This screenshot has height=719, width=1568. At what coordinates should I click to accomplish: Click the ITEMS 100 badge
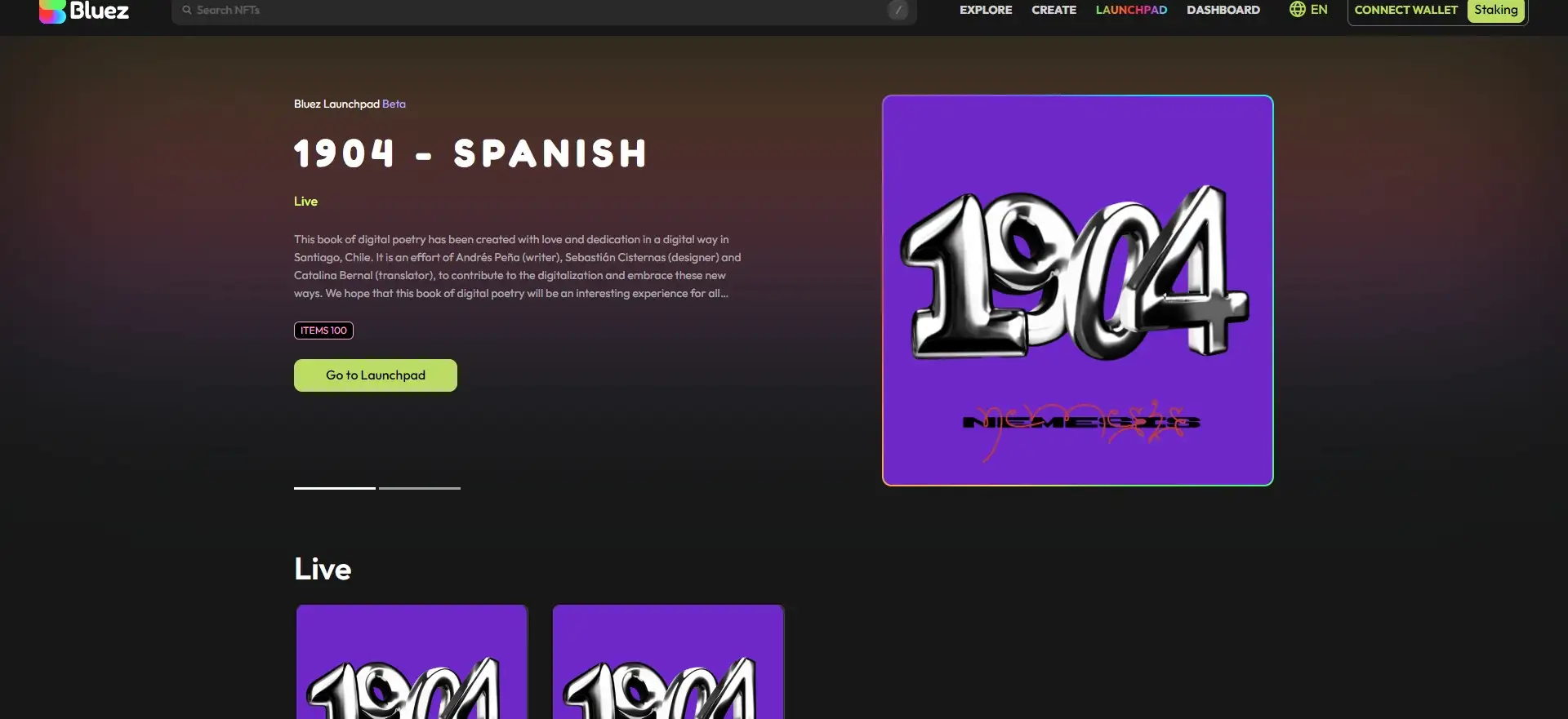pyautogui.click(x=323, y=331)
